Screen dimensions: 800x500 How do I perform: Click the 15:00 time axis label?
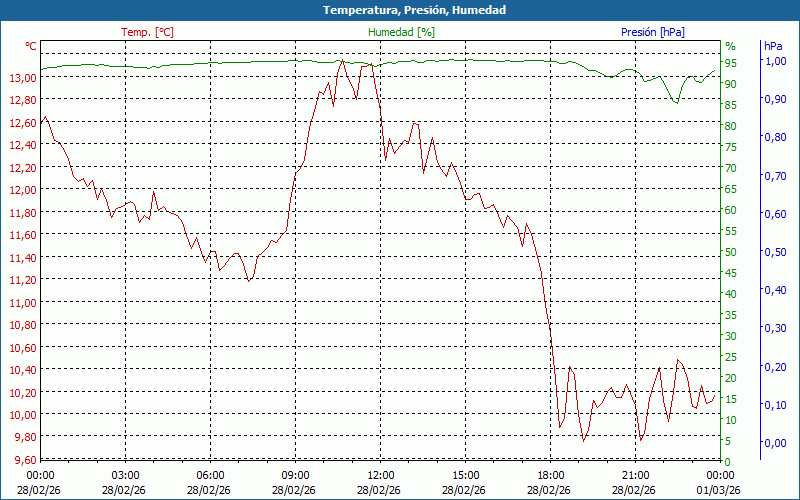pyautogui.click(x=466, y=475)
